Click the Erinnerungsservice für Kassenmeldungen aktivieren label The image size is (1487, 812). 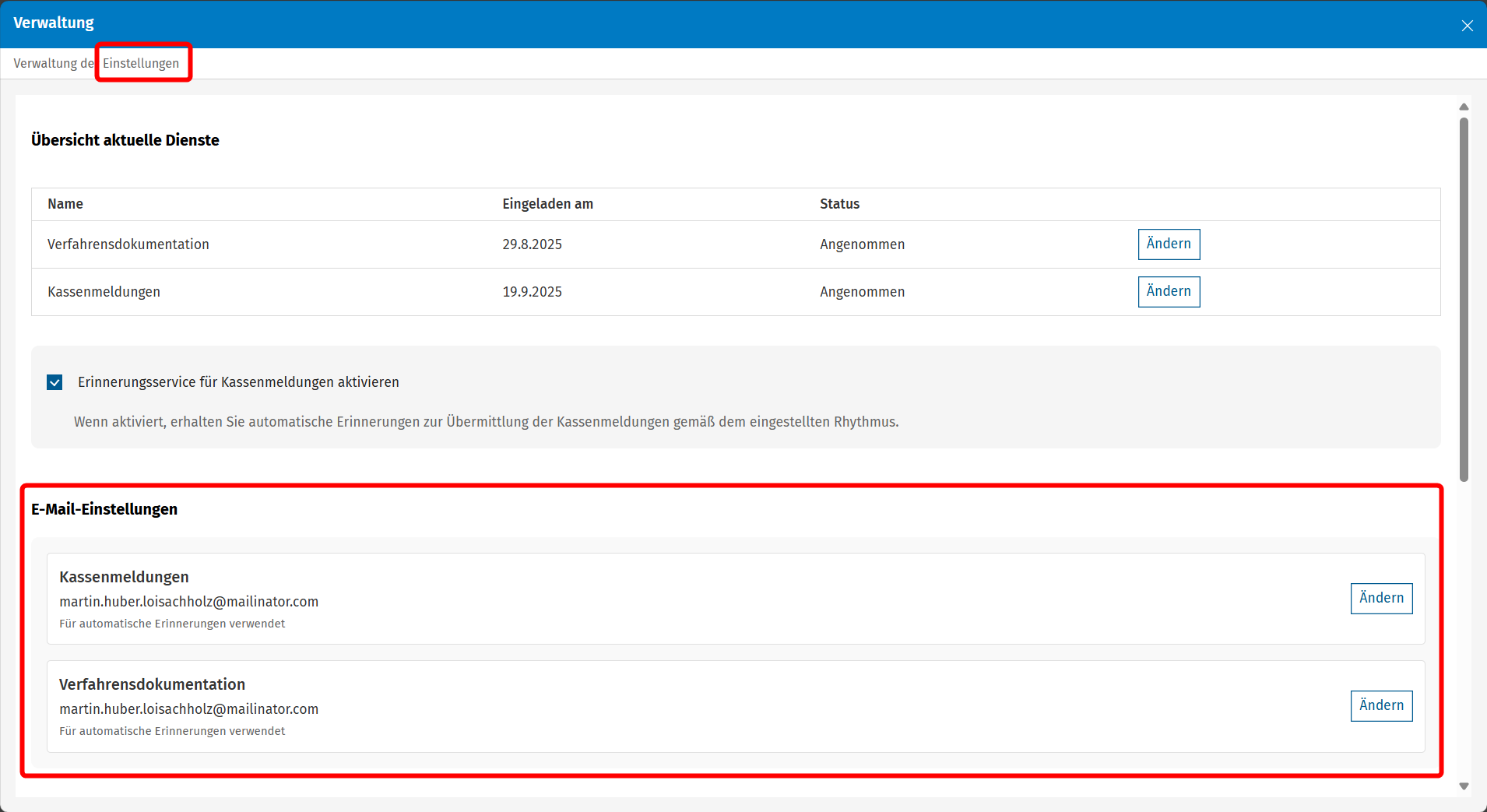[238, 382]
